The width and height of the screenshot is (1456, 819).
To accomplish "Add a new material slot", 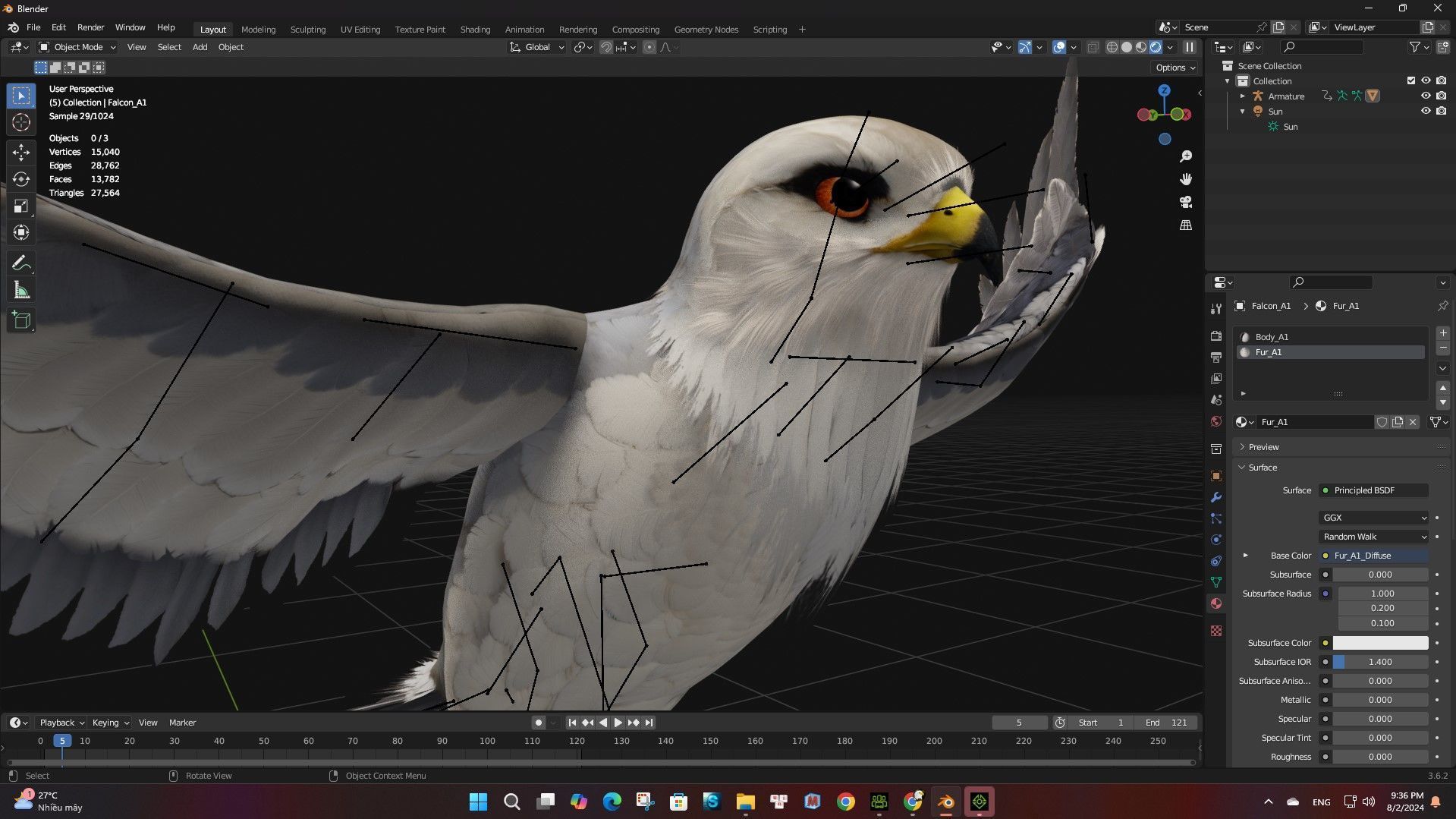I will 1442,333.
